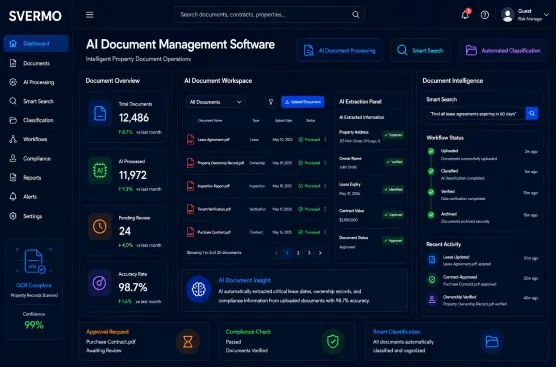Open the Lease Agreement.pdf row

pyautogui.click(x=256, y=139)
